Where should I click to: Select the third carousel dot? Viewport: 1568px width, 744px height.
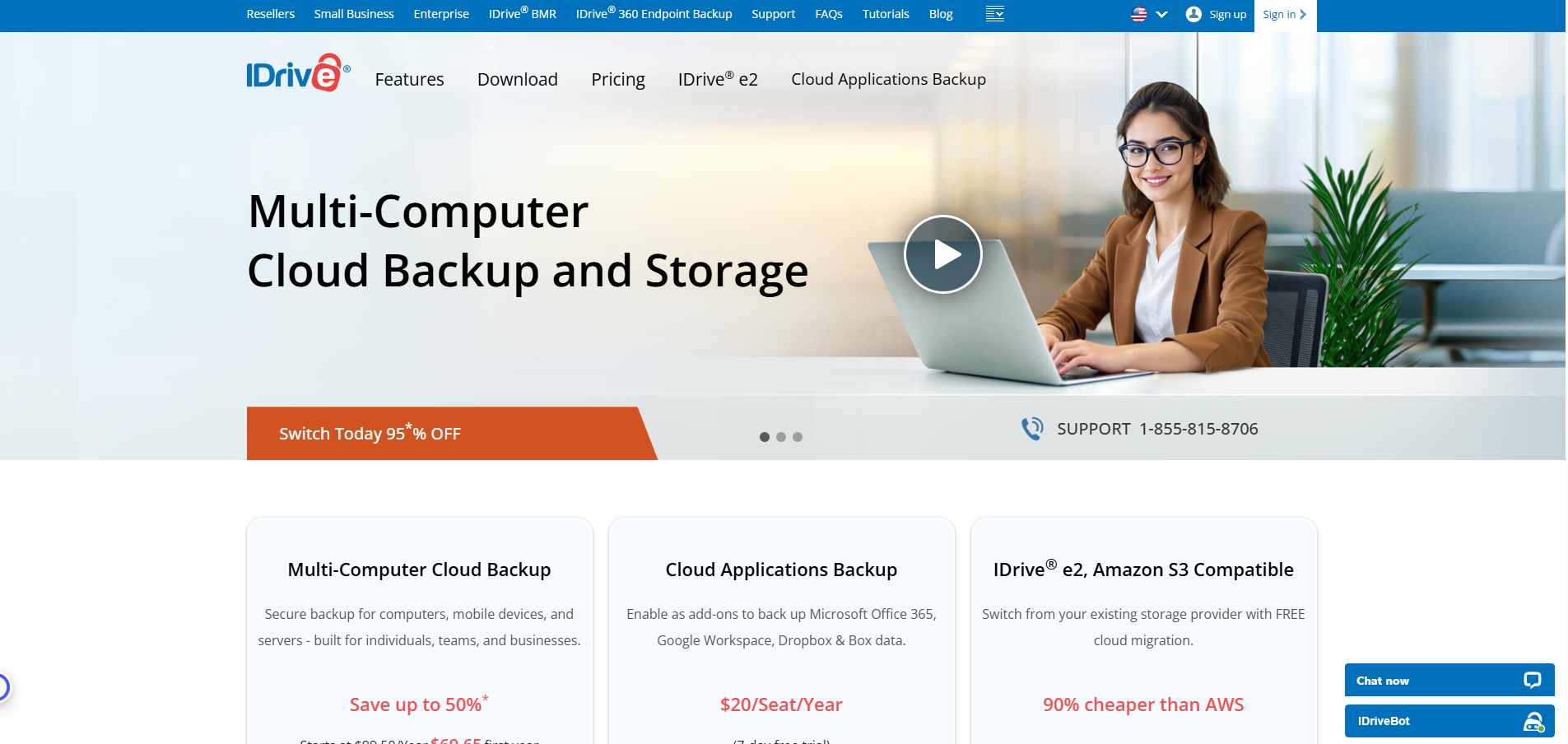pos(798,437)
